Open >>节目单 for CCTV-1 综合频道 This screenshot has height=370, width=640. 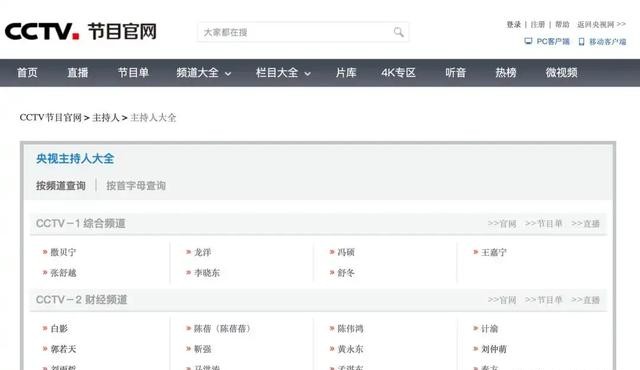click(x=544, y=224)
